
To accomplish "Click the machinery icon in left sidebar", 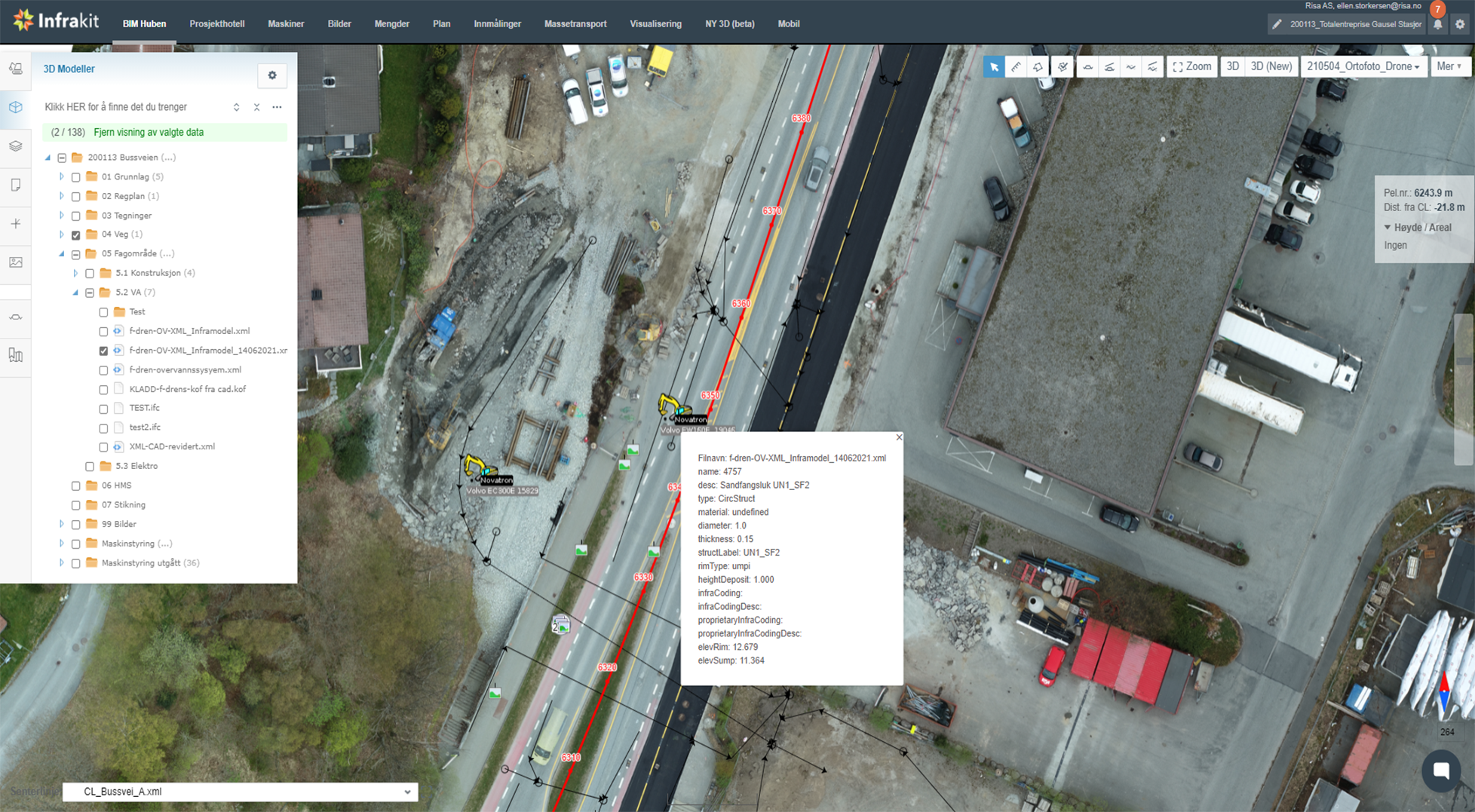I will [16, 69].
